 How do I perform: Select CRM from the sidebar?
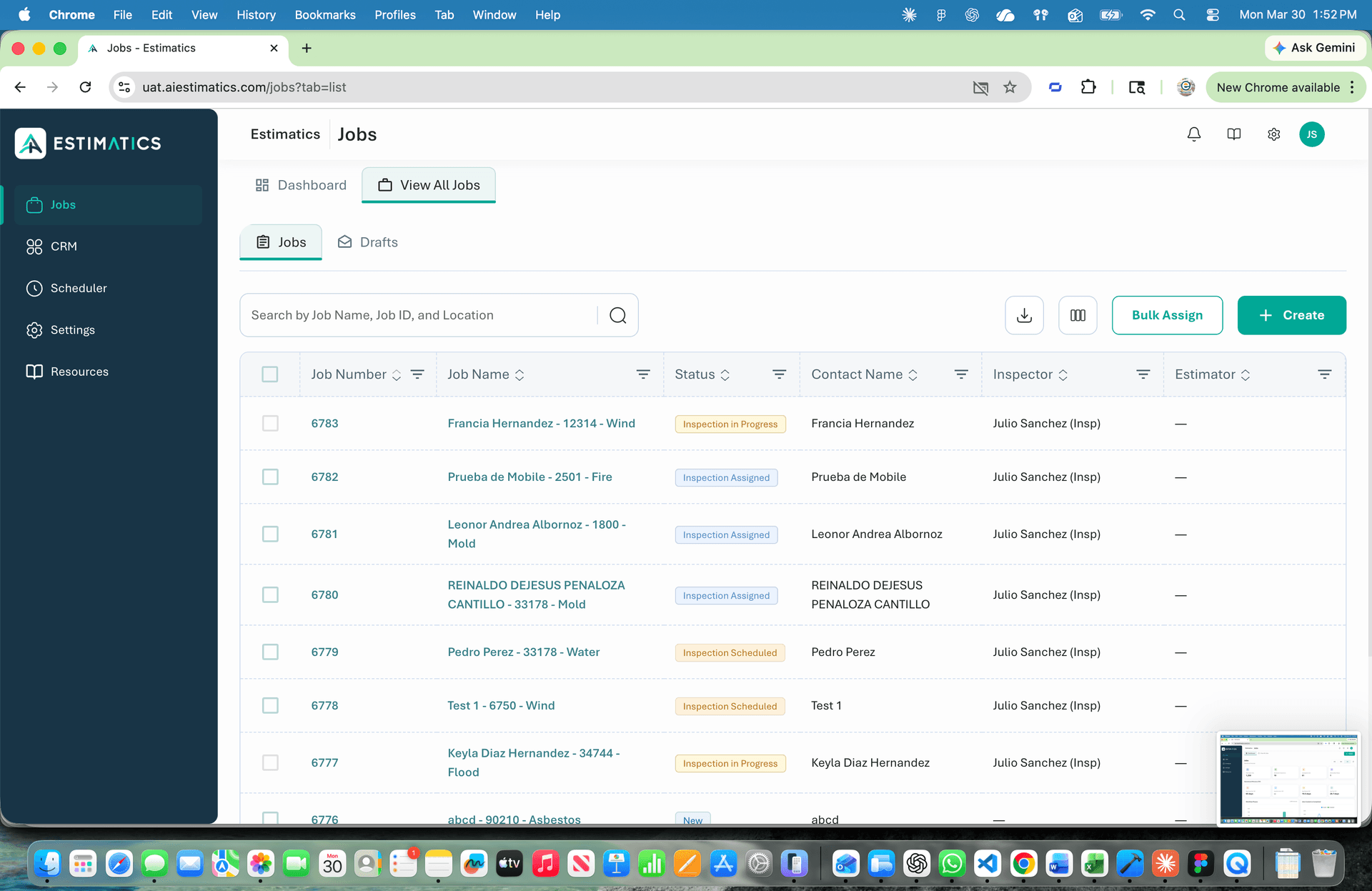[64, 247]
